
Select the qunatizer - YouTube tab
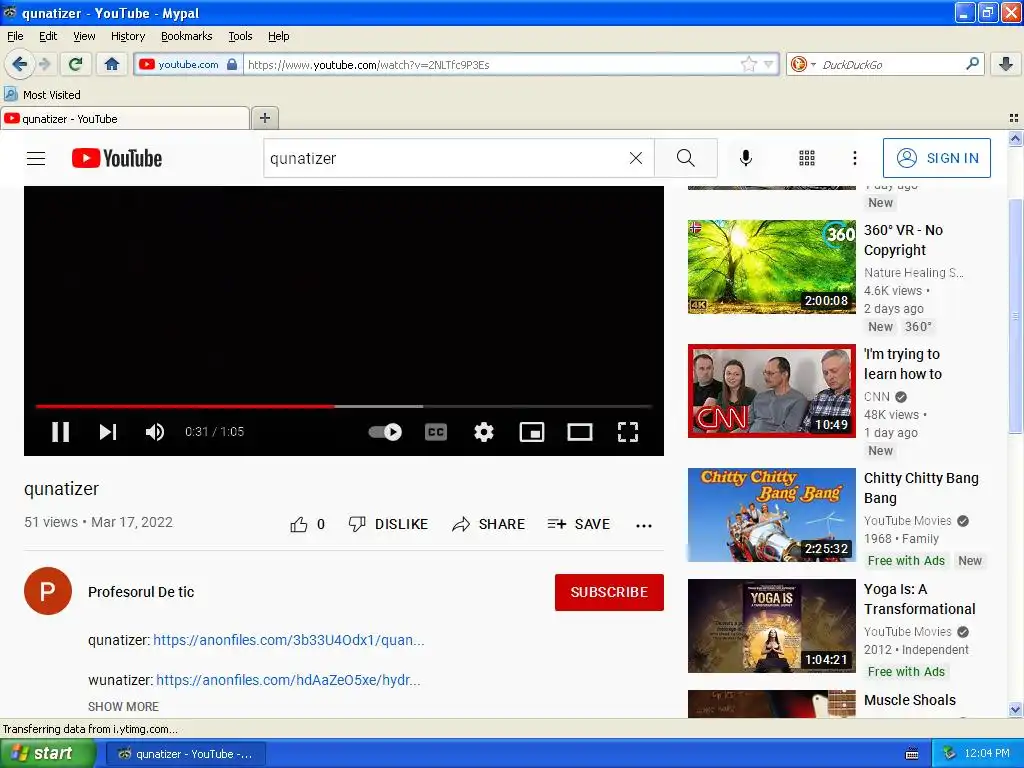[125, 119]
